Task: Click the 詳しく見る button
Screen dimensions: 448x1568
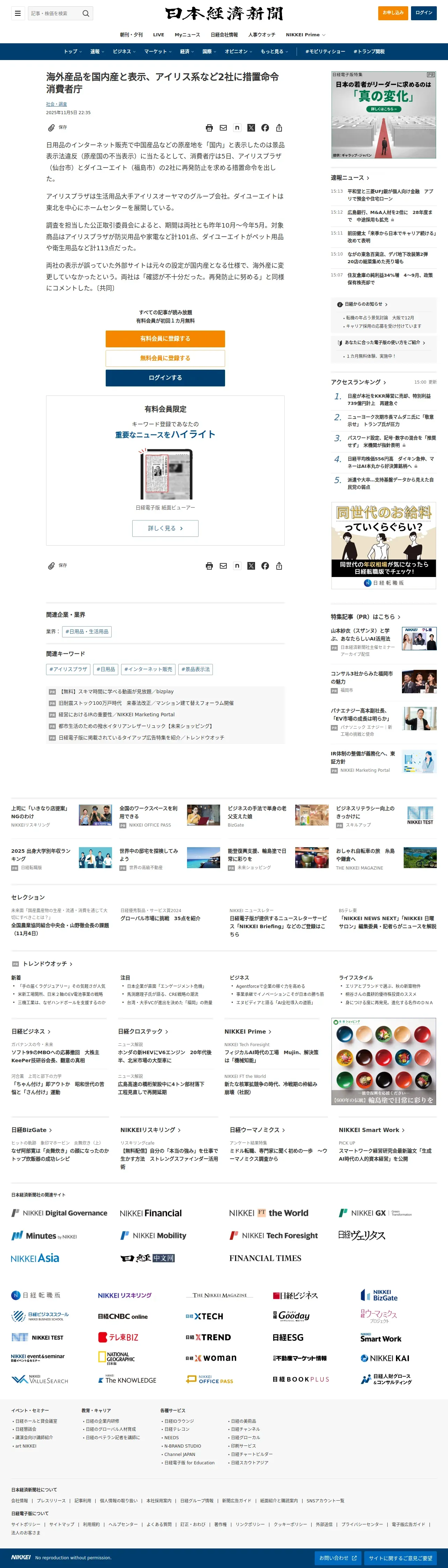Action: coord(165,528)
